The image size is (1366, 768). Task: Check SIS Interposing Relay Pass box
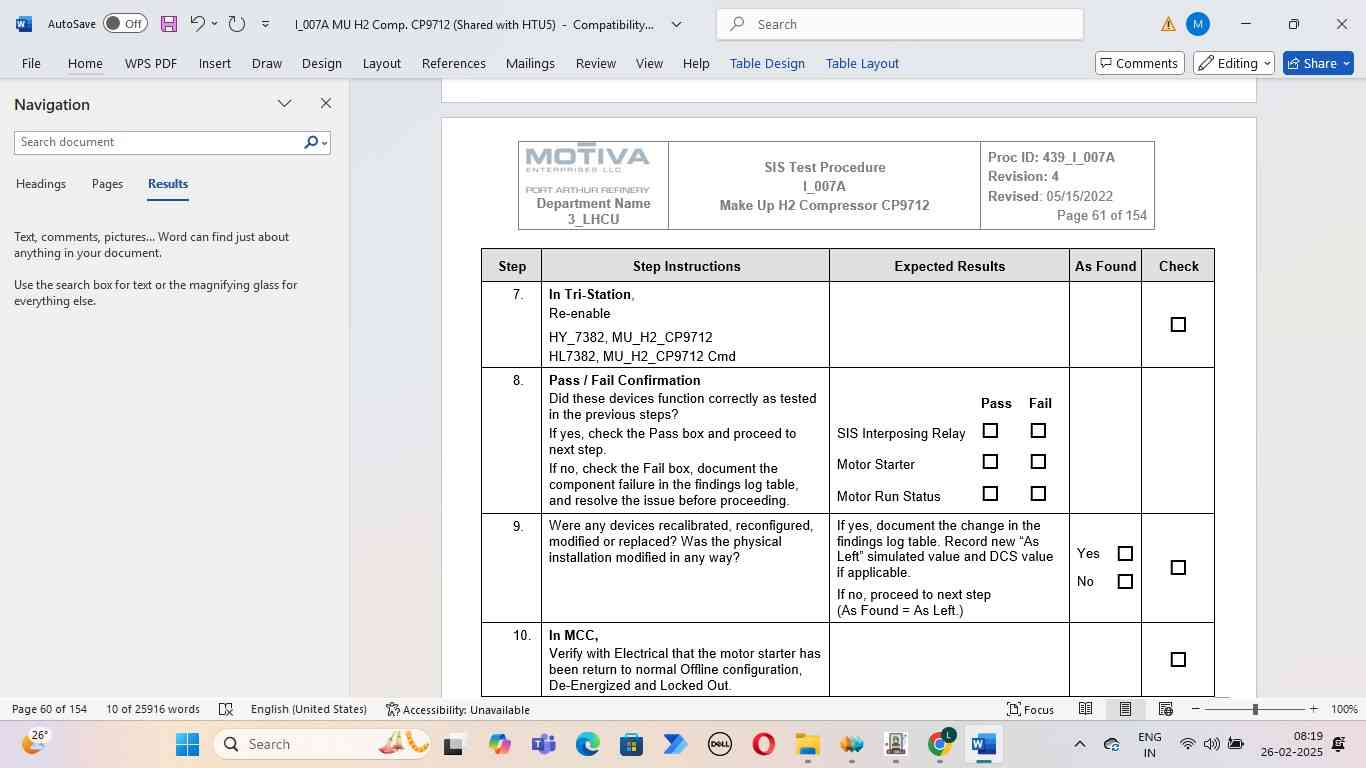coord(990,430)
